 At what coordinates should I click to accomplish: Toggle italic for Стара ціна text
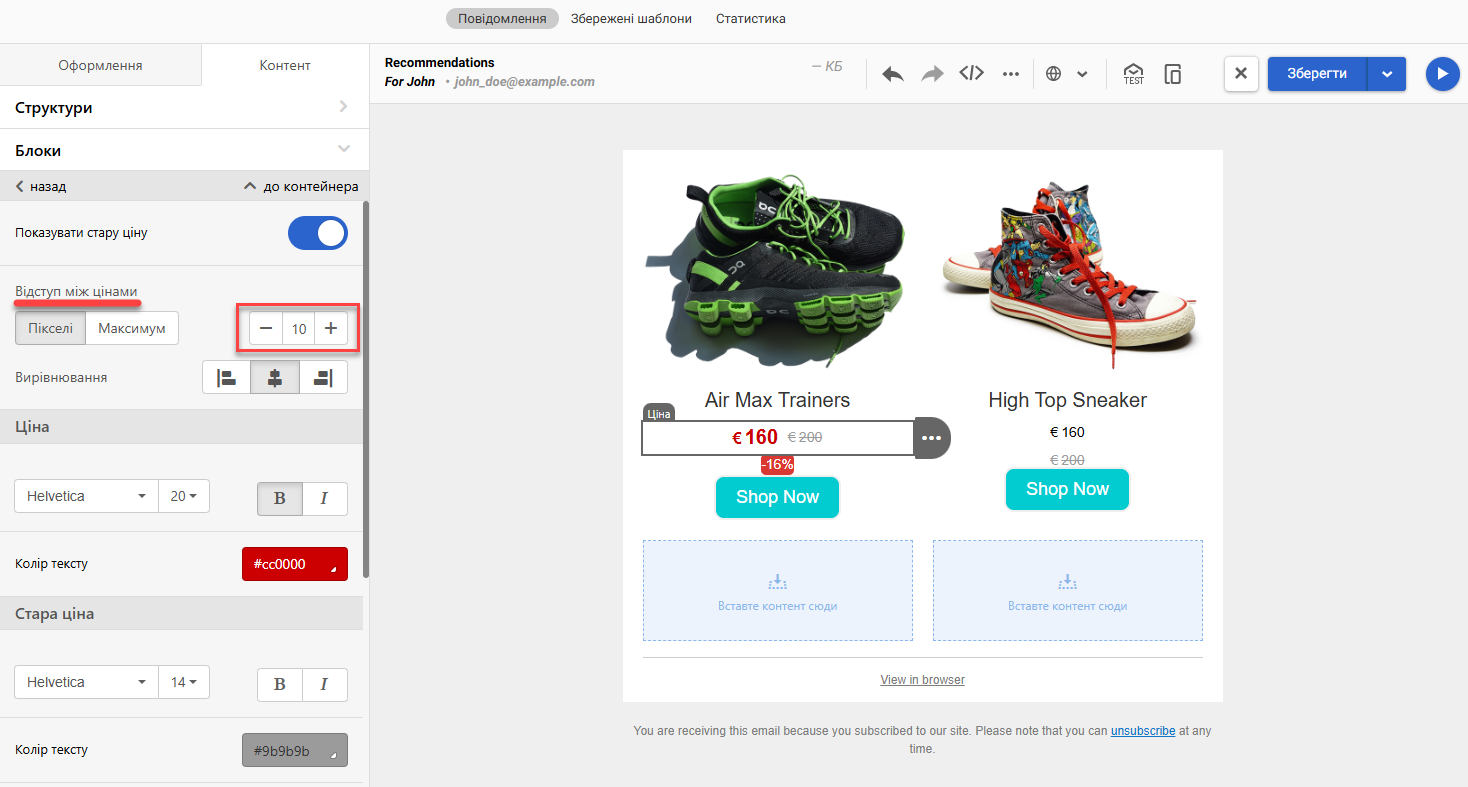325,685
